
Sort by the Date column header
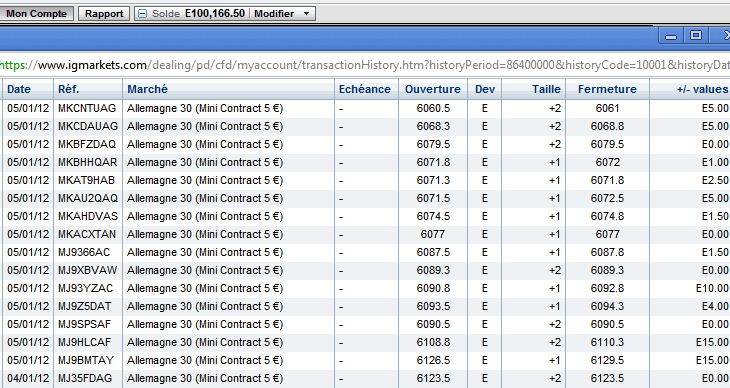pos(28,89)
